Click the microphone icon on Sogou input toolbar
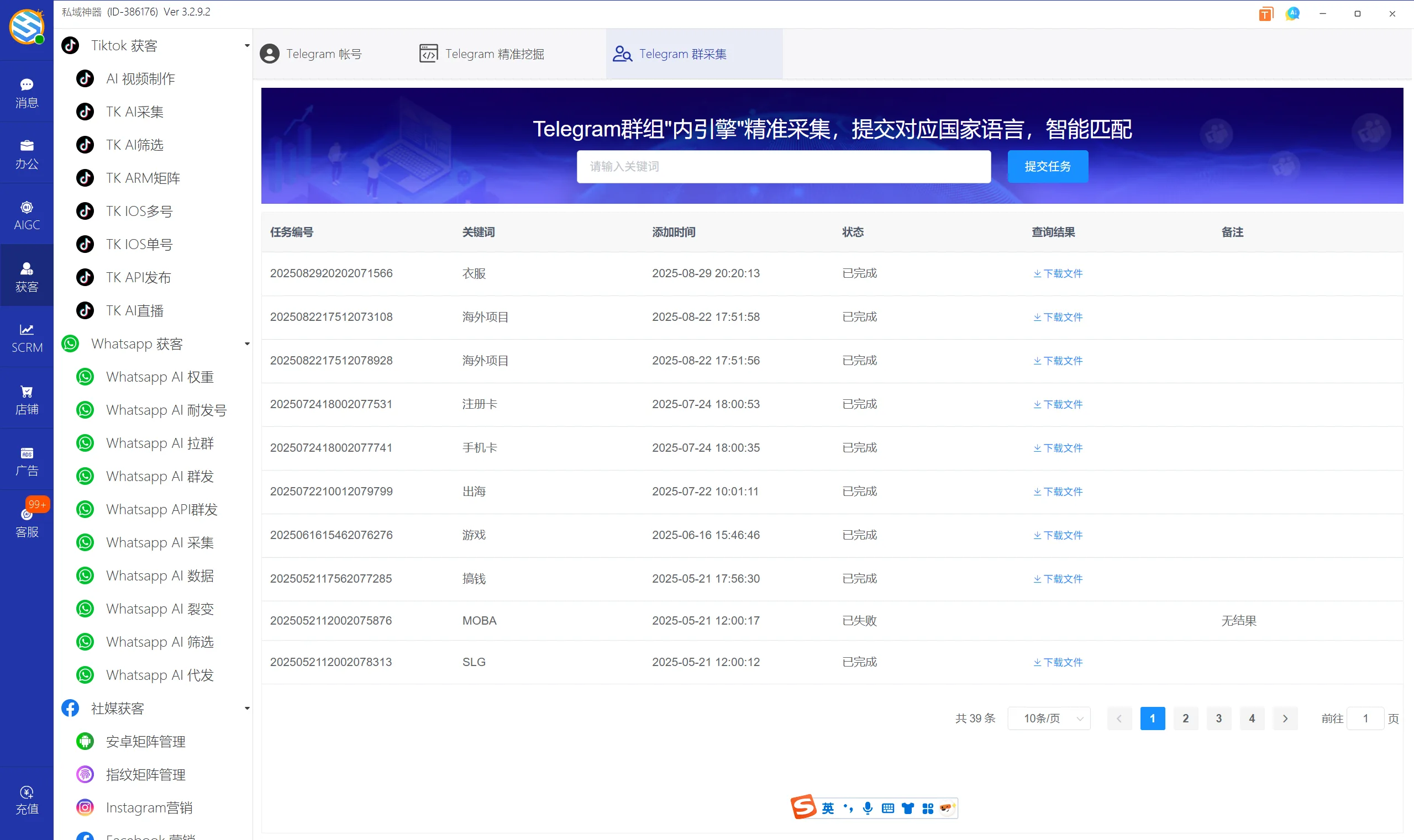Image resolution: width=1414 pixels, height=840 pixels. tap(866, 809)
